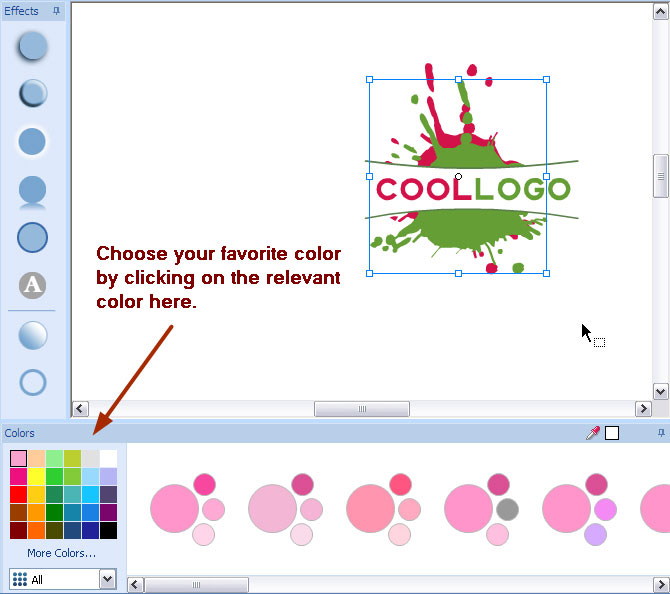The height and width of the screenshot is (594, 670).
Task: Apply the hollow ring outline effect
Action: click(32, 382)
